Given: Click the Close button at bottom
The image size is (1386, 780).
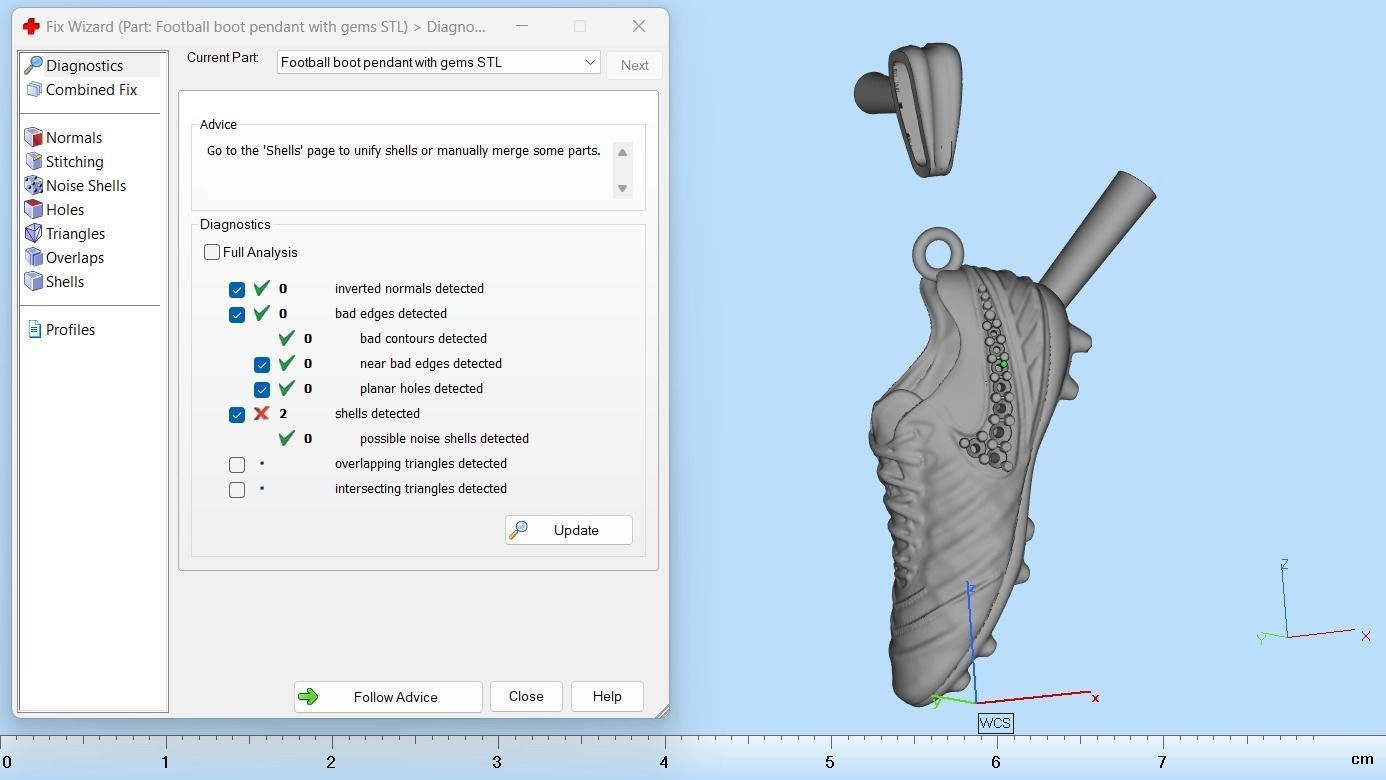Looking at the screenshot, I should [526, 697].
